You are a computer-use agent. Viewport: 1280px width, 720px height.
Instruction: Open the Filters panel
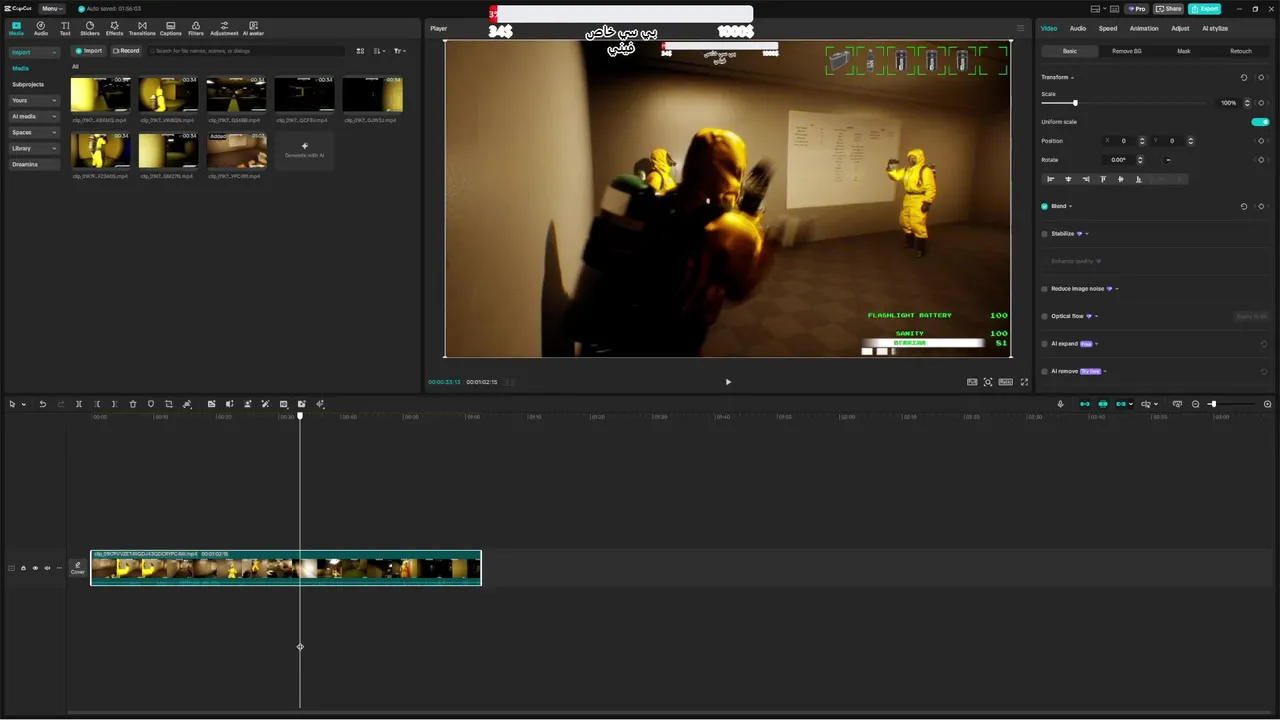tap(196, 28)
